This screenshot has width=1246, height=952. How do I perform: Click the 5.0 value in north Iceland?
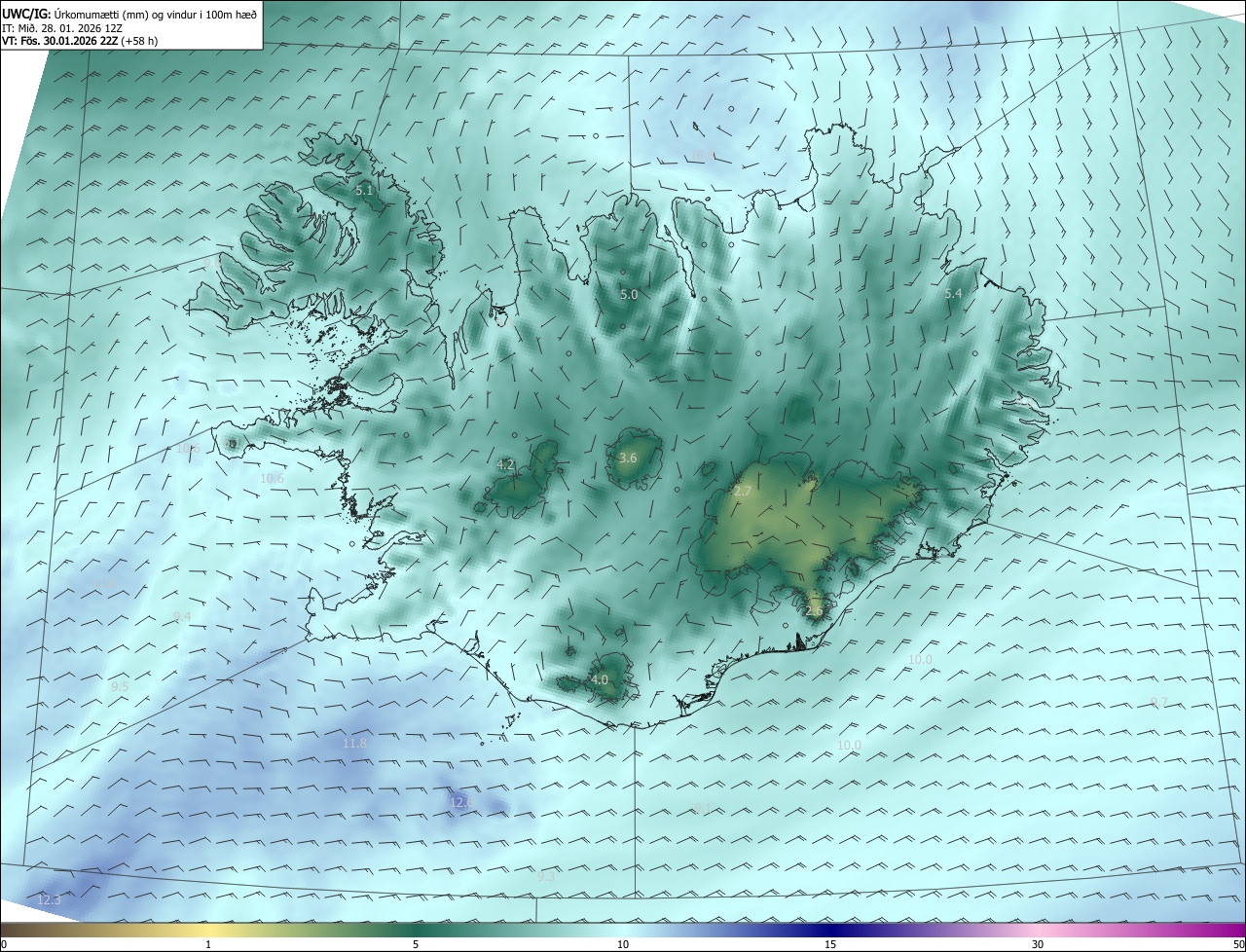coord(629,294)
